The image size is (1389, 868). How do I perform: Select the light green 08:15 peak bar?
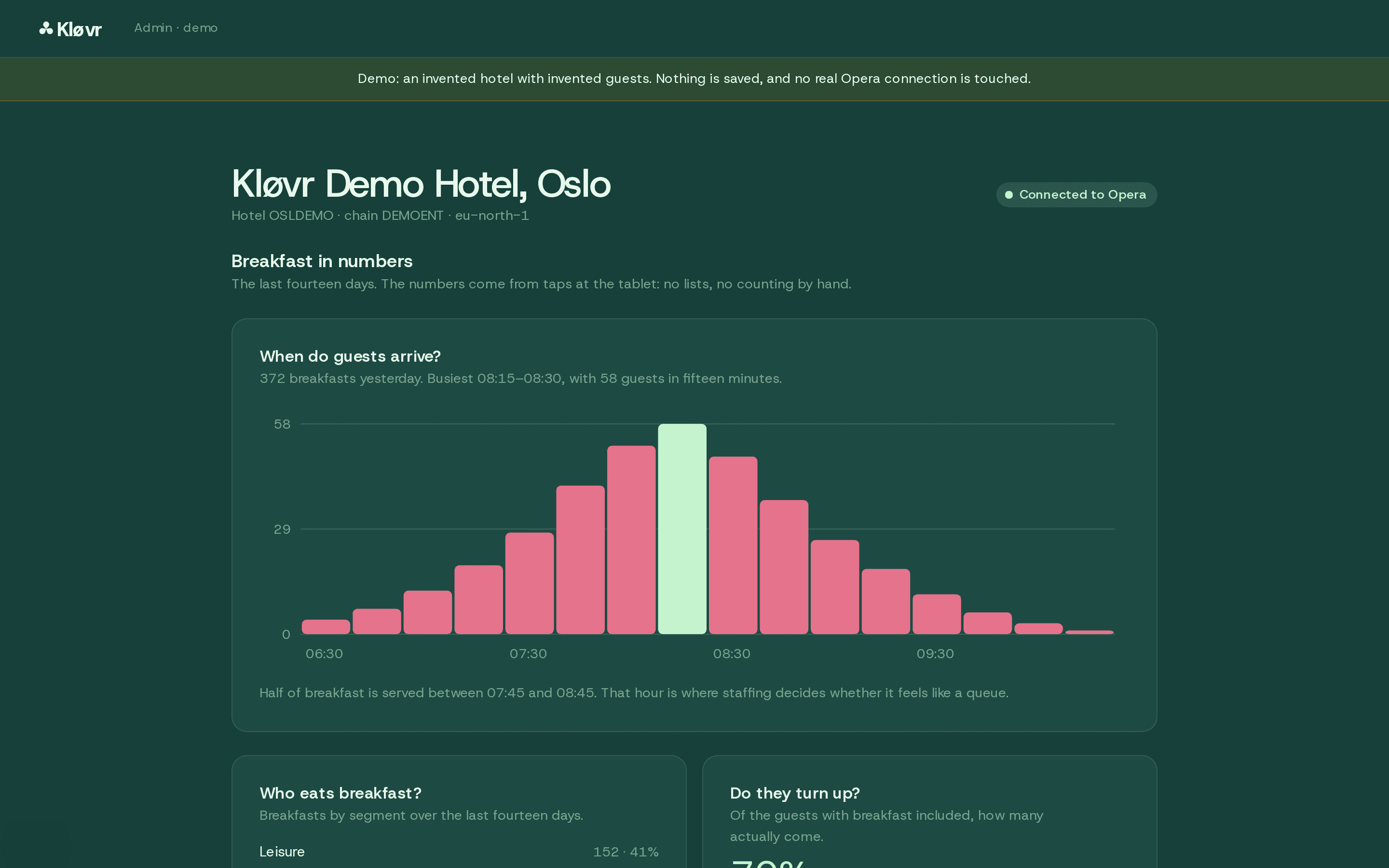click(x=682, y=529)
